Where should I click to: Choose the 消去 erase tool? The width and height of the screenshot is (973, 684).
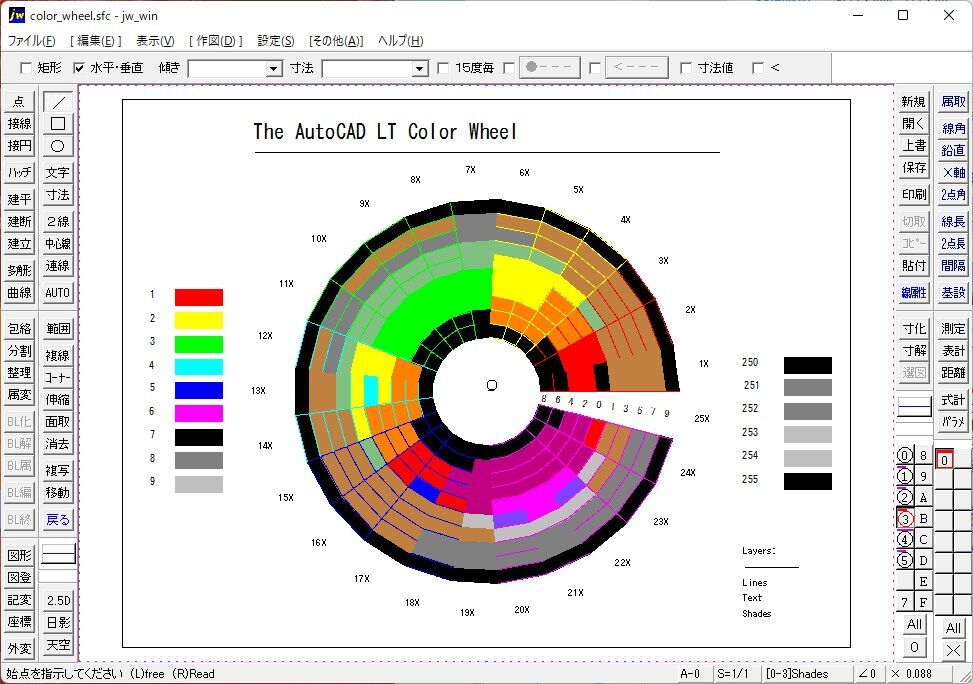coord(58,444)
